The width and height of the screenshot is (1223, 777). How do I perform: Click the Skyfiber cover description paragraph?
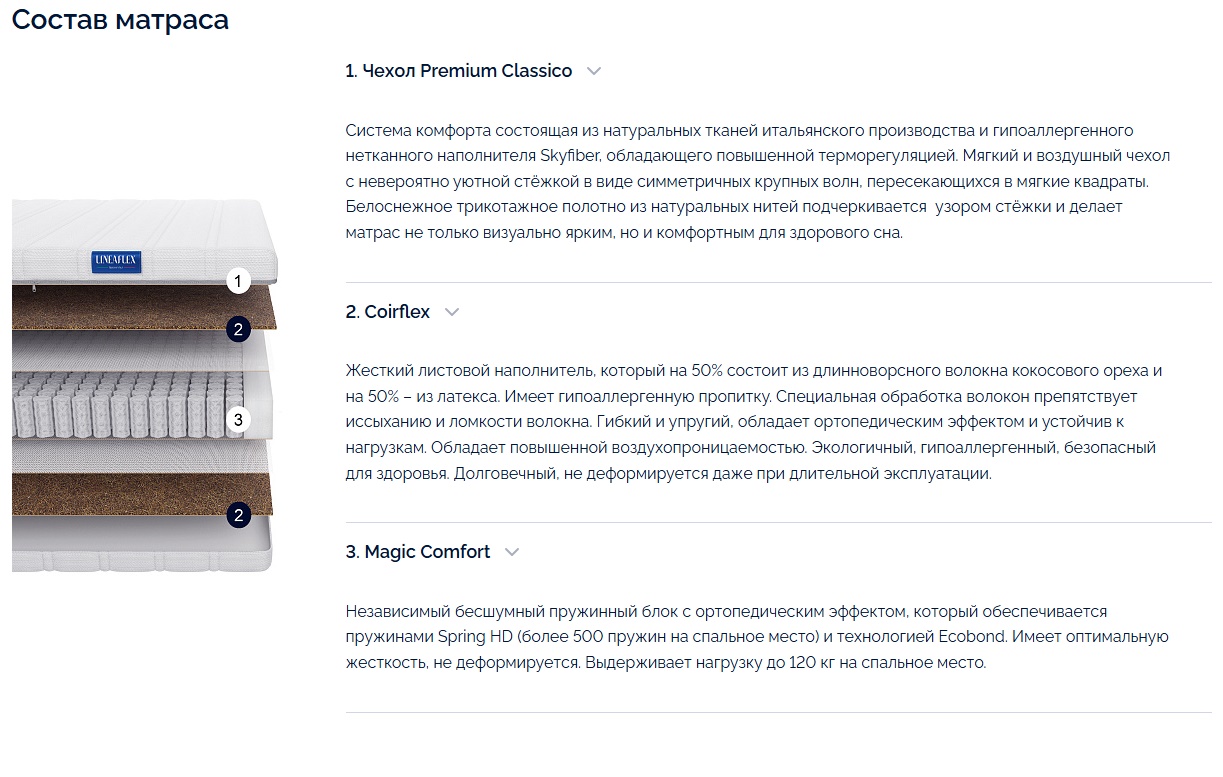point(758,182)
